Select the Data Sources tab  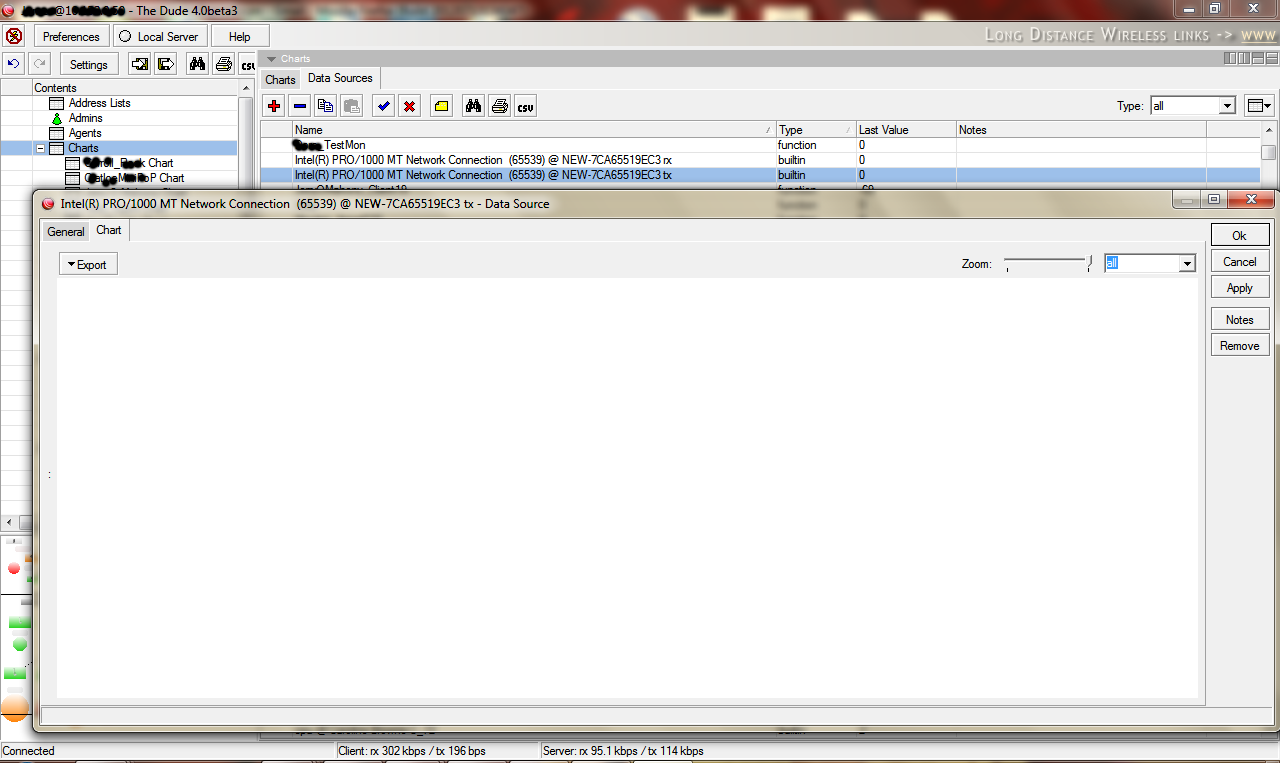coord(340,78)
